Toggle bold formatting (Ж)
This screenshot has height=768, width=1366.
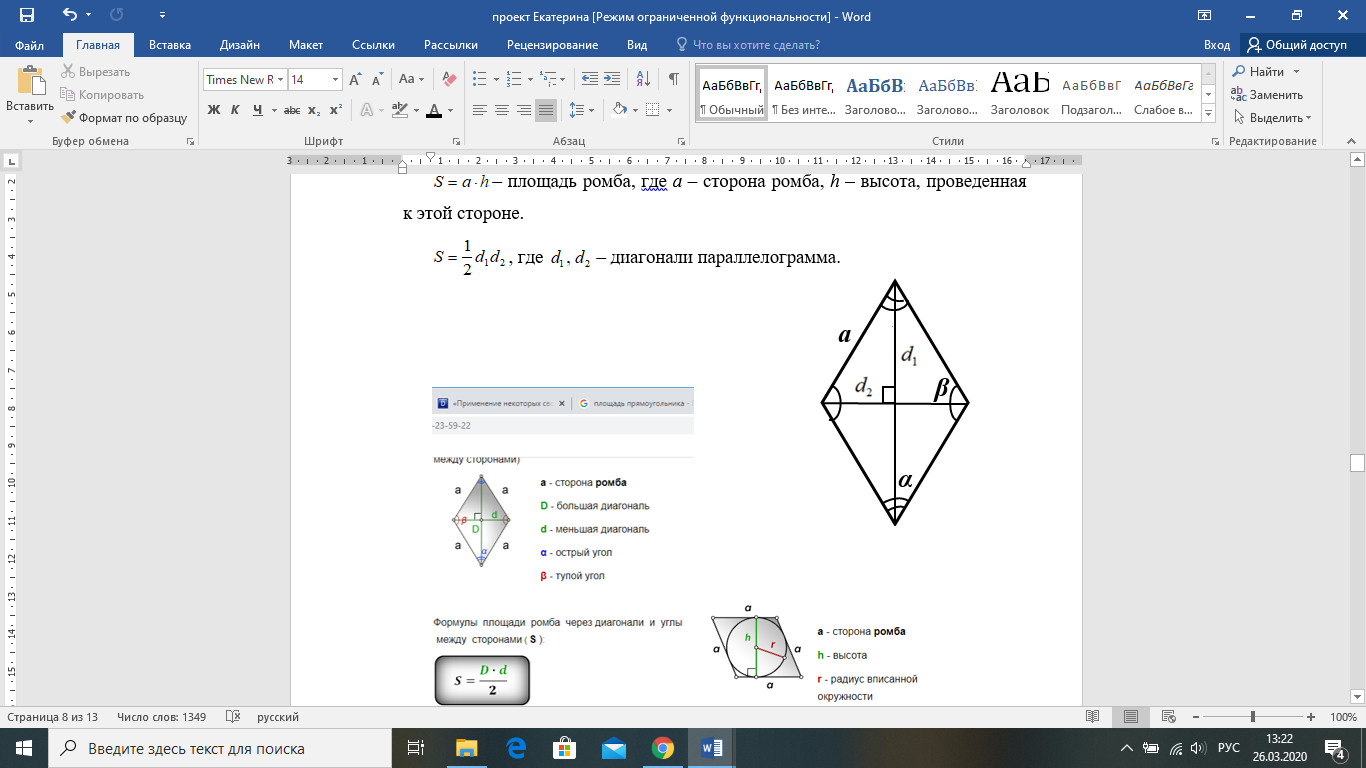coord(213,110)
